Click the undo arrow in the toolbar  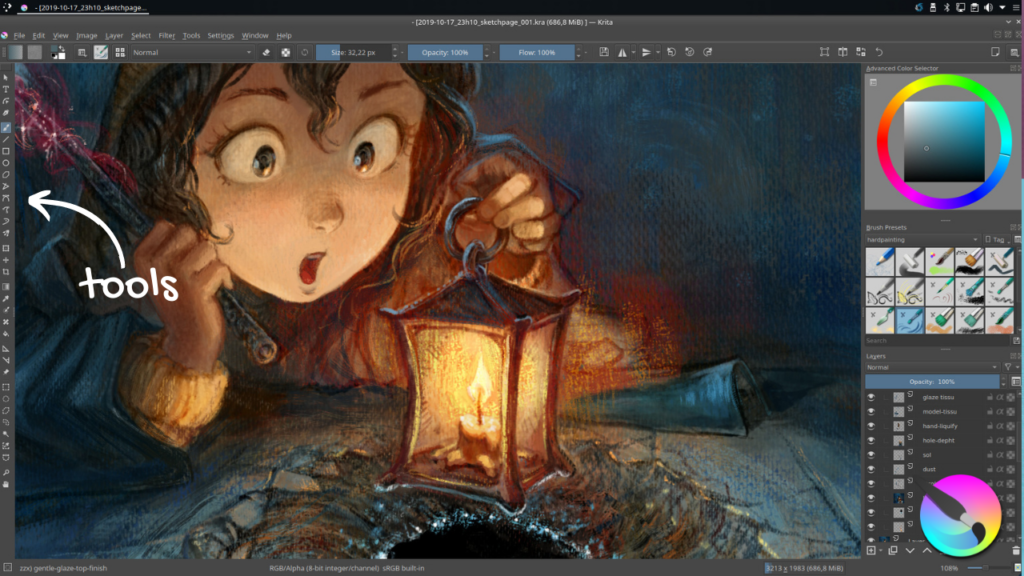879,52
